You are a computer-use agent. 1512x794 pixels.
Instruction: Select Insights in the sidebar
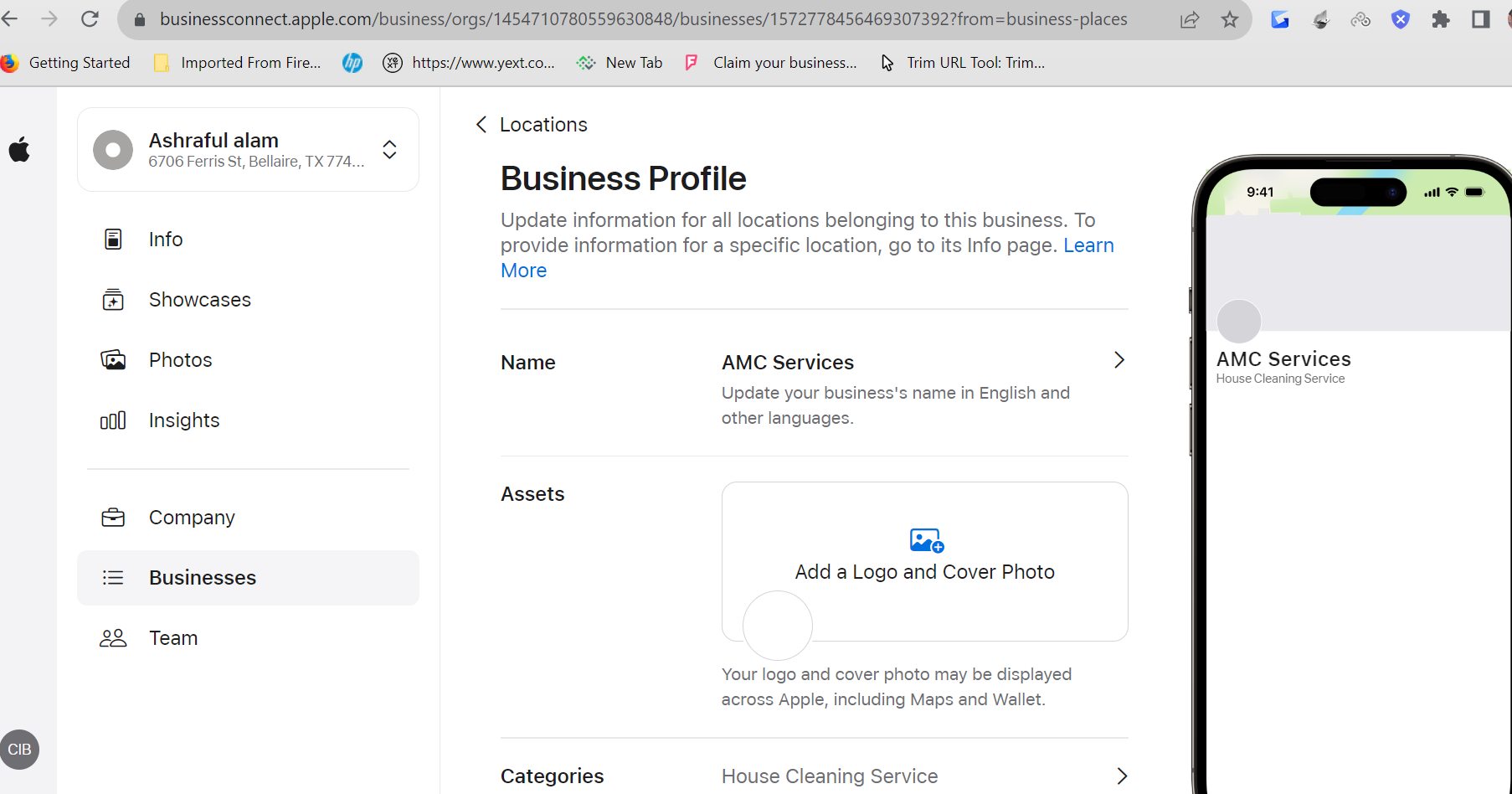248,420
